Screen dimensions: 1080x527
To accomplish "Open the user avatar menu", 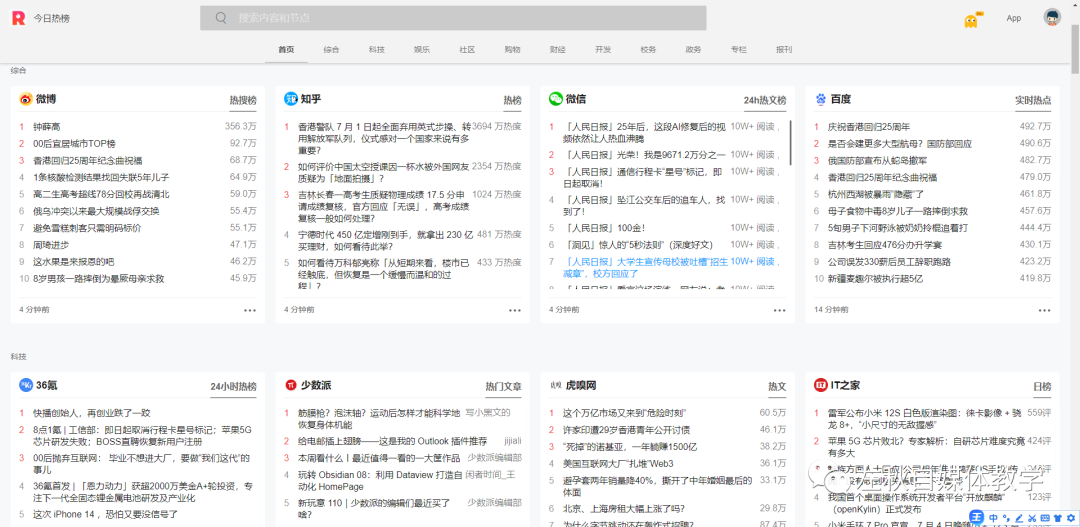I will (1052, 17).
